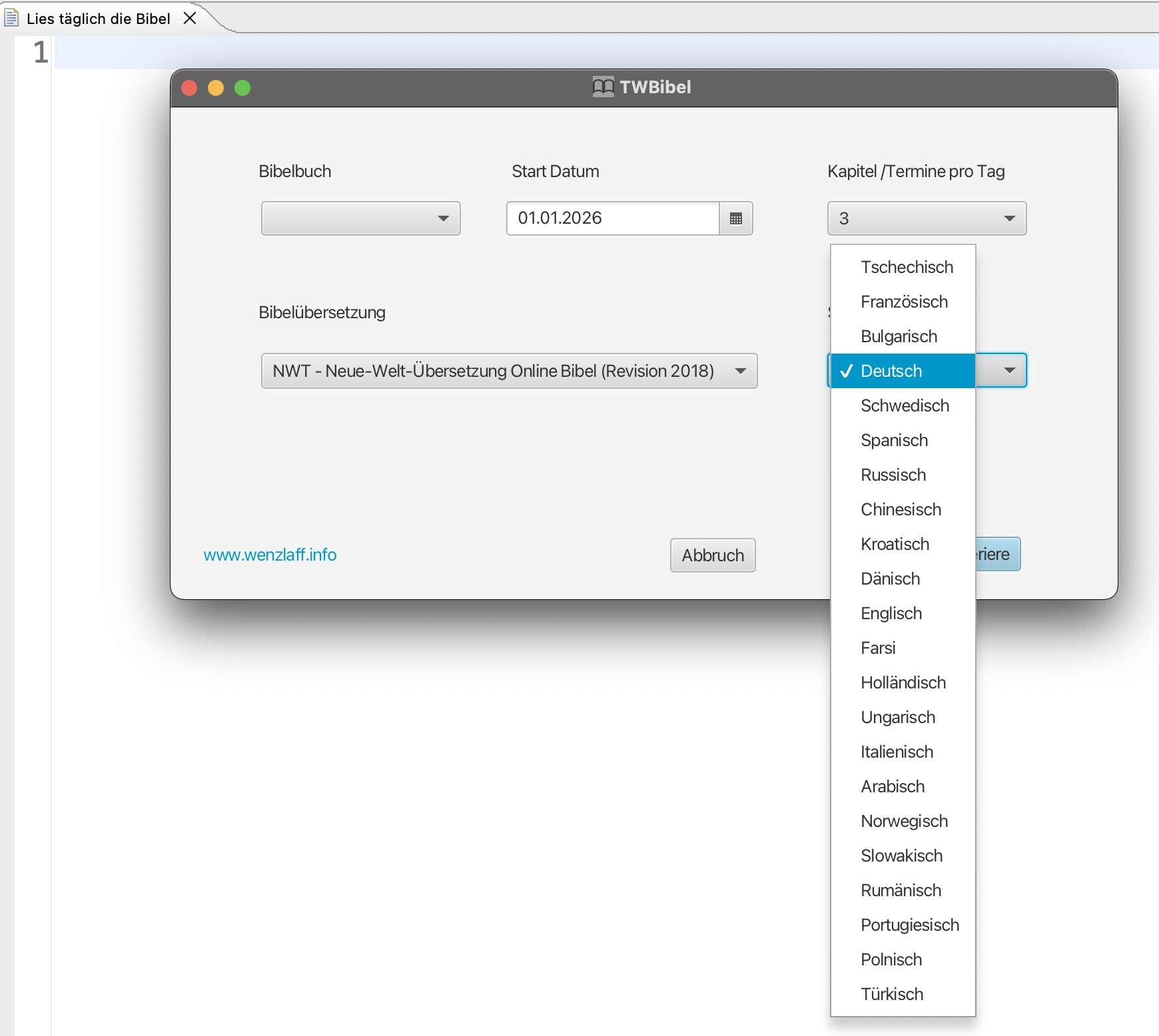This screenshot has width=1159, height=1036.
Task: Click into the Start Datum field
Action: (613, 218)
